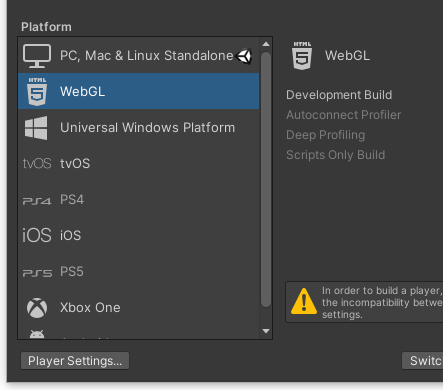Click the iOS platform icon
Image resolution: width=443 pixels, height=390 pixels.
click(37, 235)
